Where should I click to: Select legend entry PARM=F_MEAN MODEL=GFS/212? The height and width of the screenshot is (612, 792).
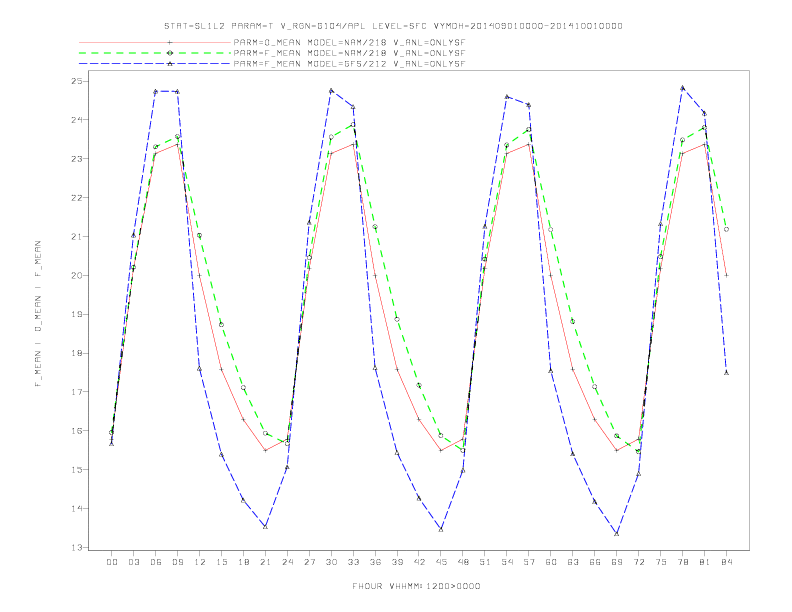pos(349,64)
